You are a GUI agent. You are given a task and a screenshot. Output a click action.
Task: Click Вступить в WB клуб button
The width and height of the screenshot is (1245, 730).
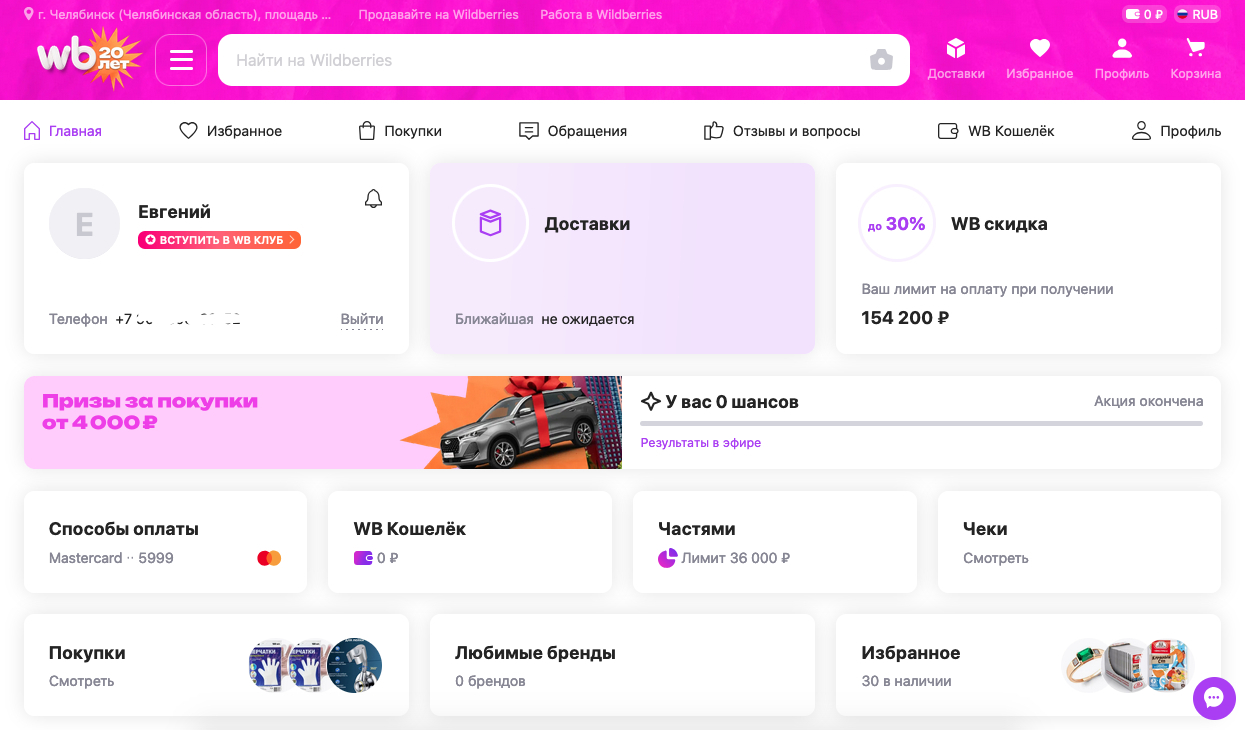tap(219, 240)
